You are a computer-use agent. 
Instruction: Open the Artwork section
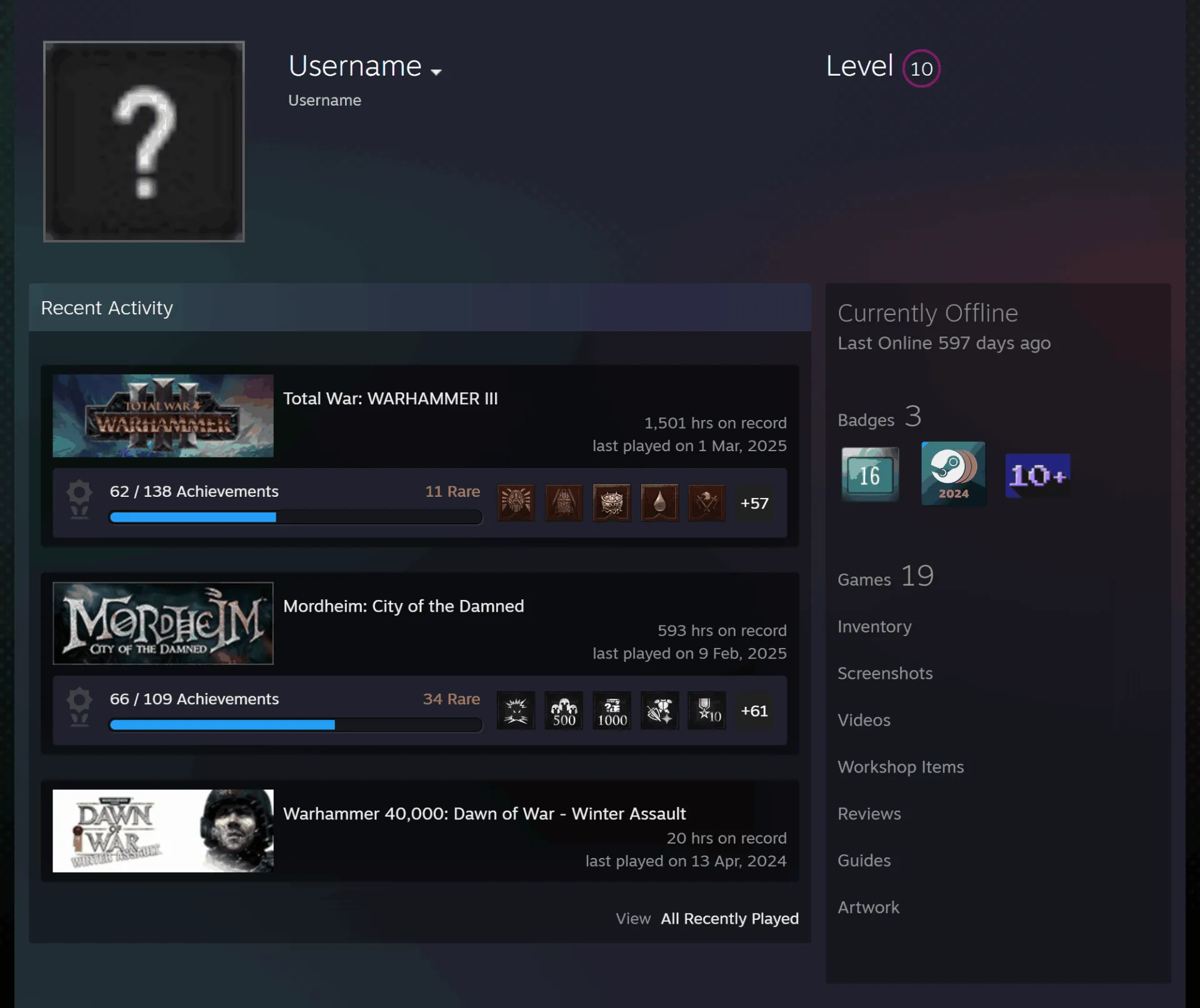point(869,908)
